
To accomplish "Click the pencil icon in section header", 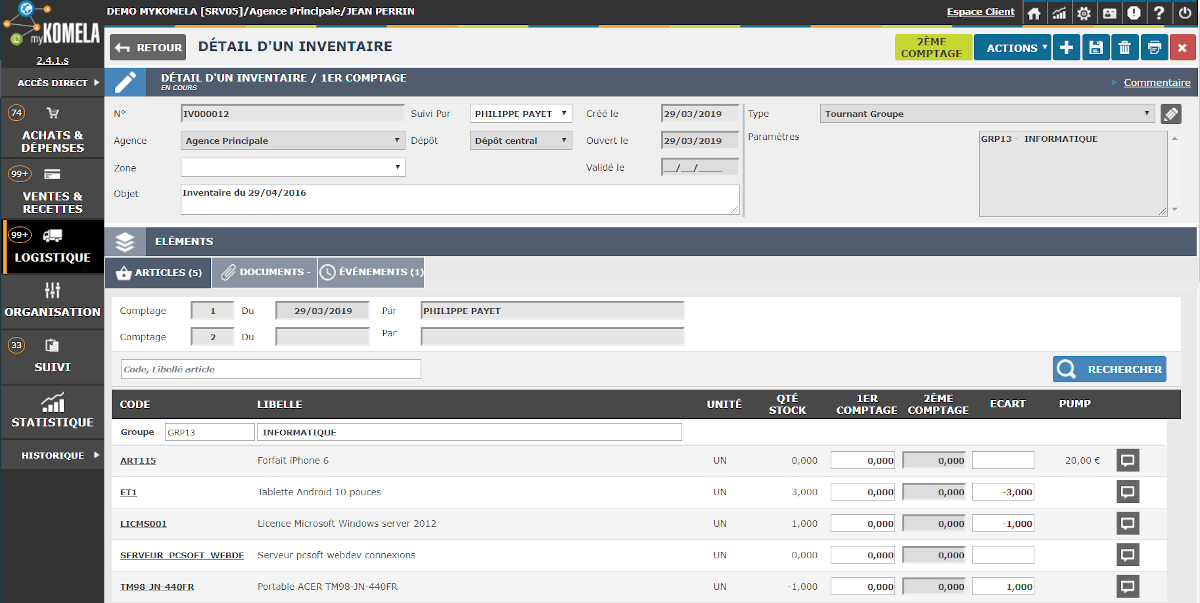I will (x=125, y=82).
